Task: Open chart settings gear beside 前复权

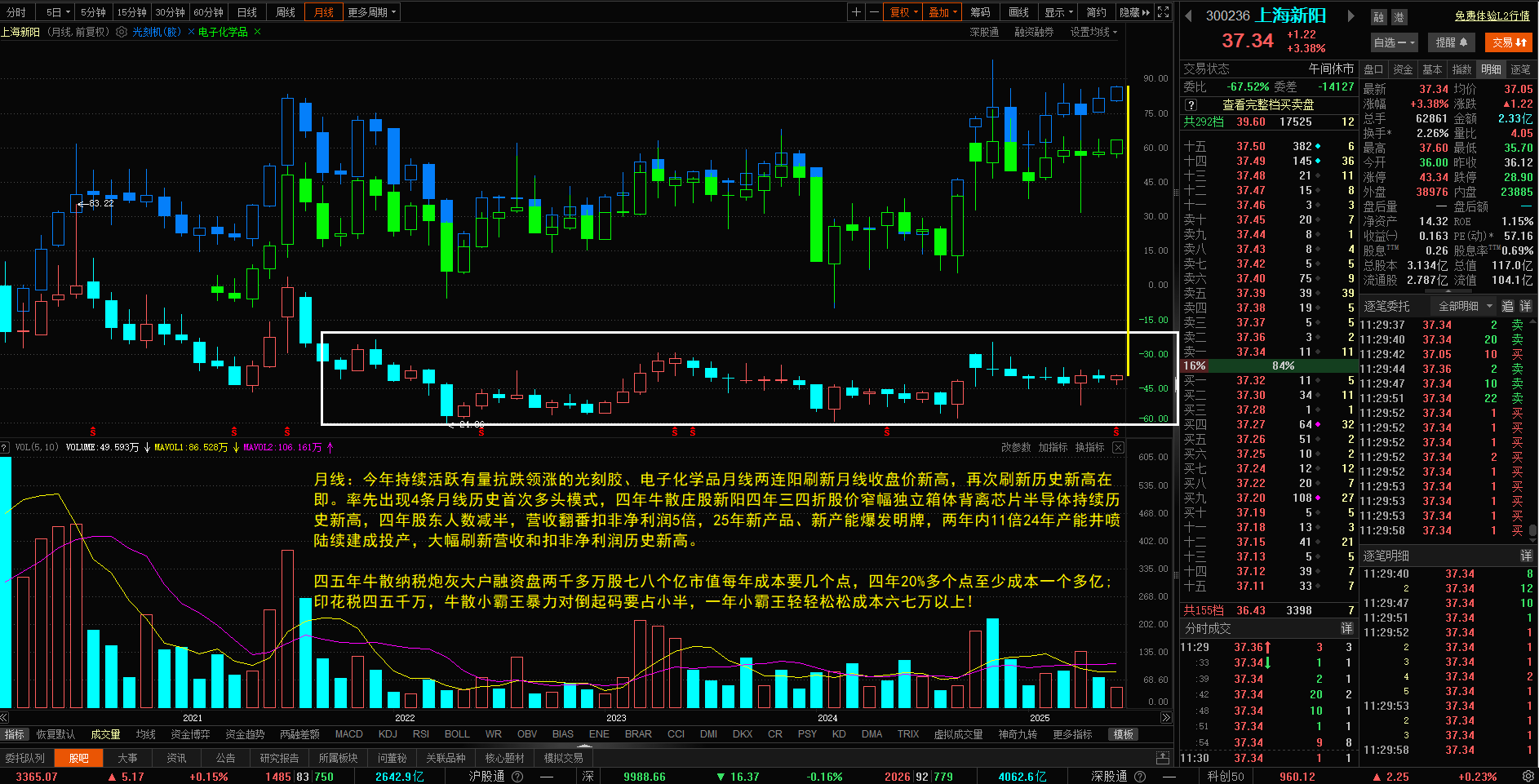Action: (x=122, y=32)
